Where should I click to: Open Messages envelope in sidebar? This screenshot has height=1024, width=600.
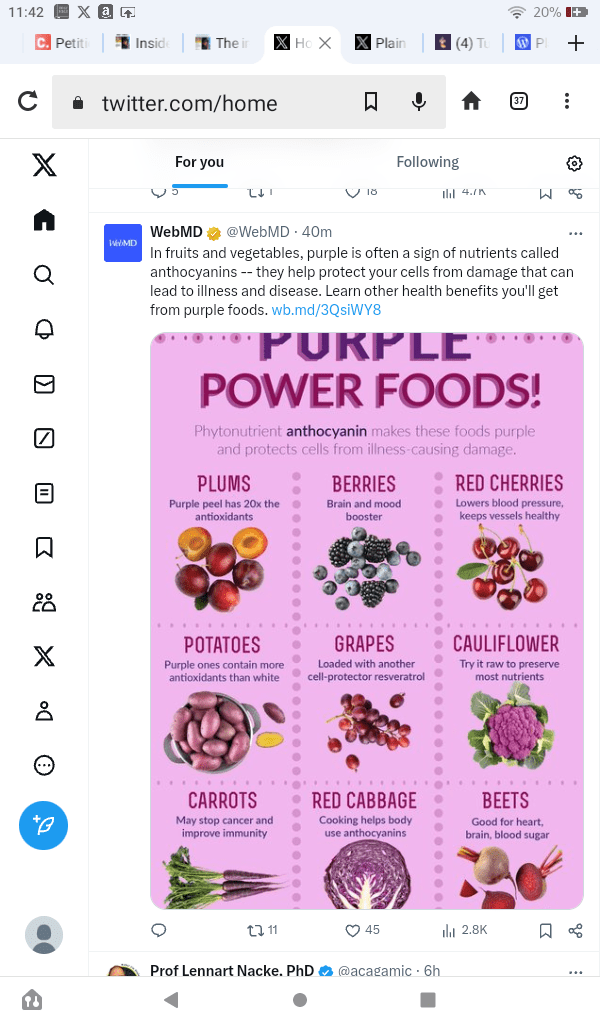pos(44,384)
